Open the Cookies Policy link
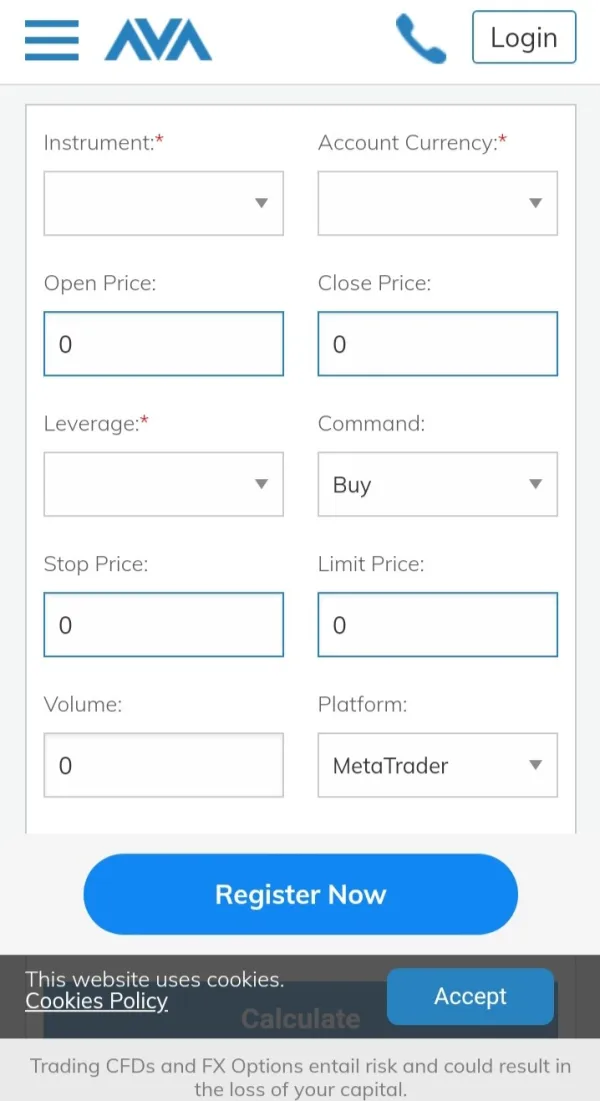 pos(97,1001)
